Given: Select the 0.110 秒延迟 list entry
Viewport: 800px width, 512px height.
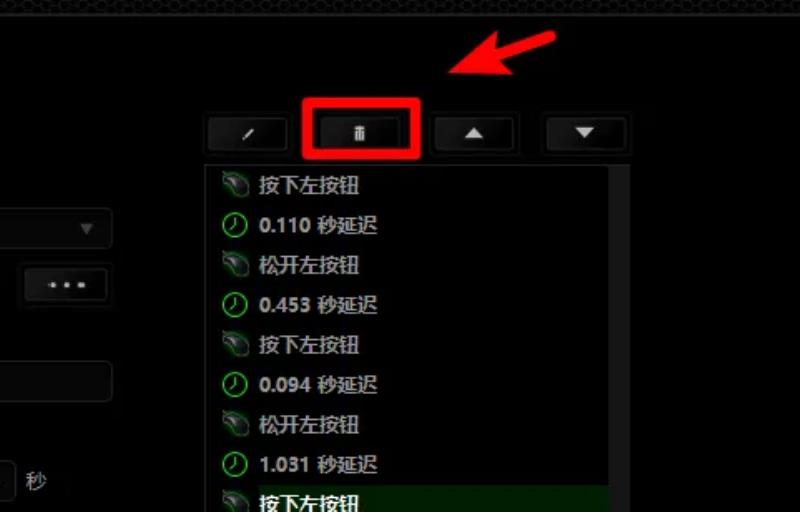Looking at the screenshot, I should (408, 225).
